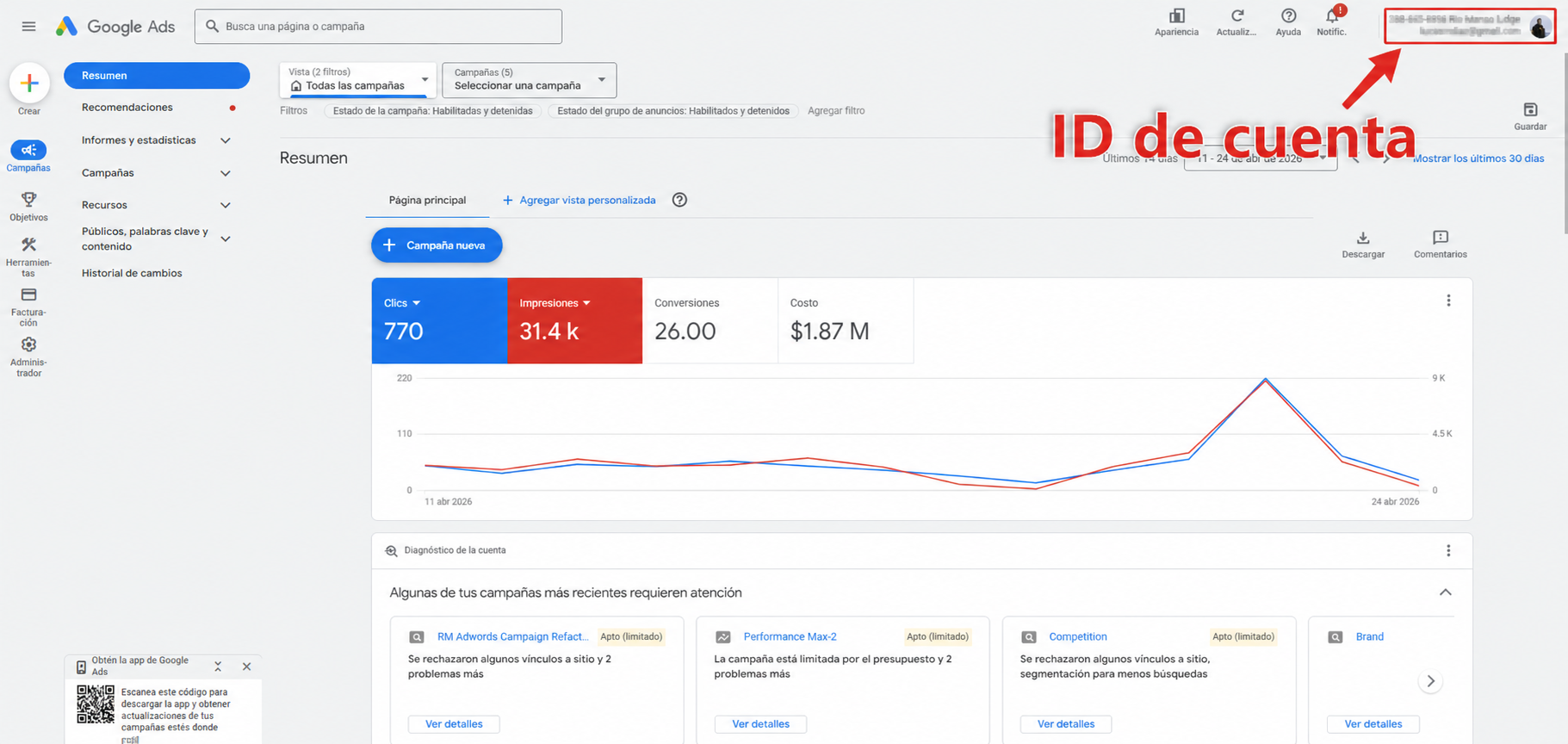This screenshot has width=1568, height=744.
Task: Click the account profile avatar
Action: tap(1540, 27)
